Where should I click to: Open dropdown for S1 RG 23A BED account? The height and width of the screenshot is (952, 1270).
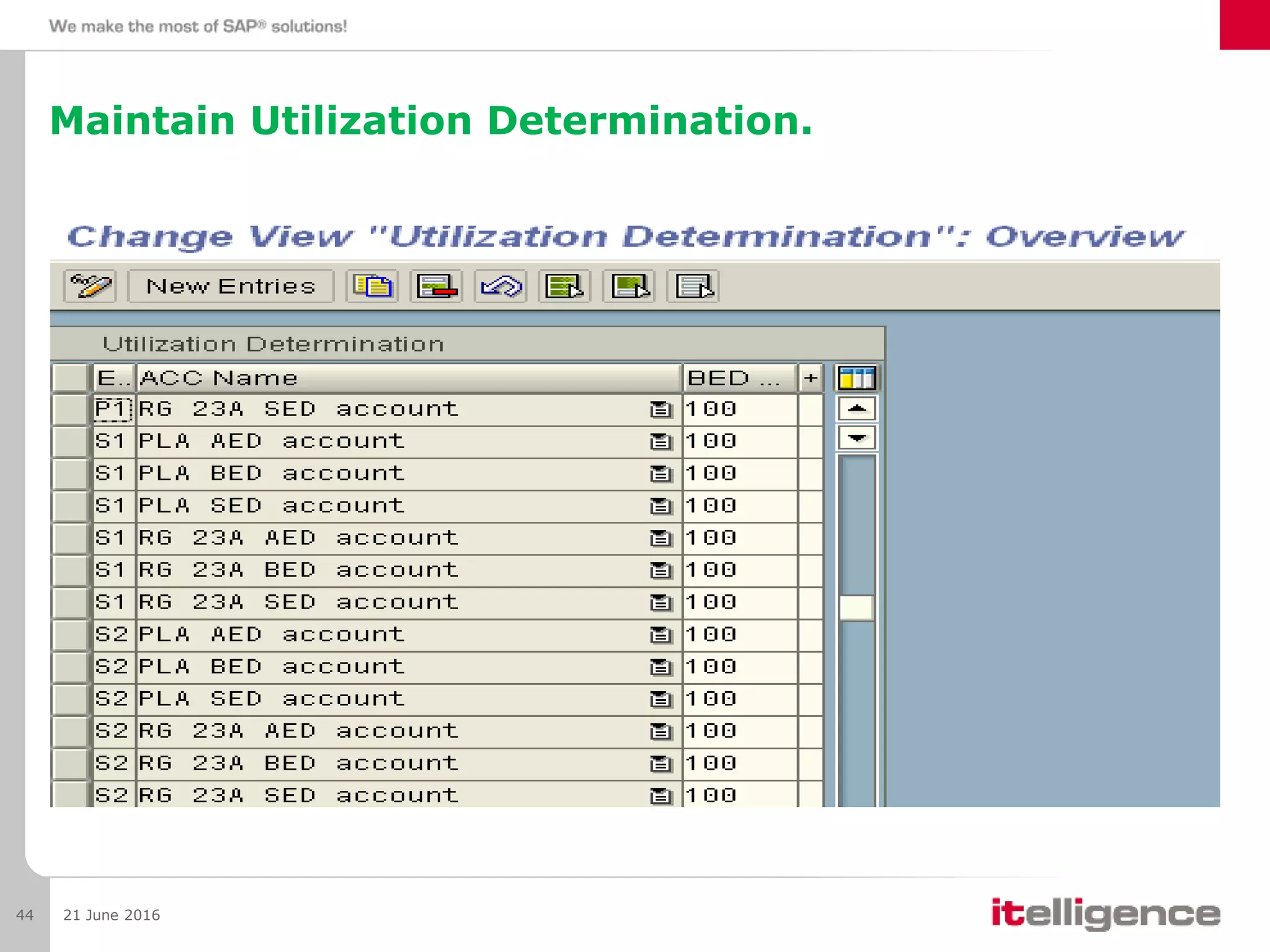(x=661, y=571)
